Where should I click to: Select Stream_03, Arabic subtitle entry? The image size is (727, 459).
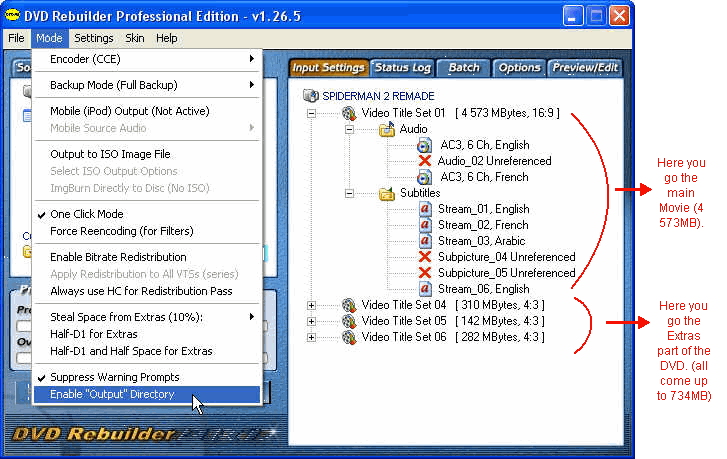(x=481, y=241)
